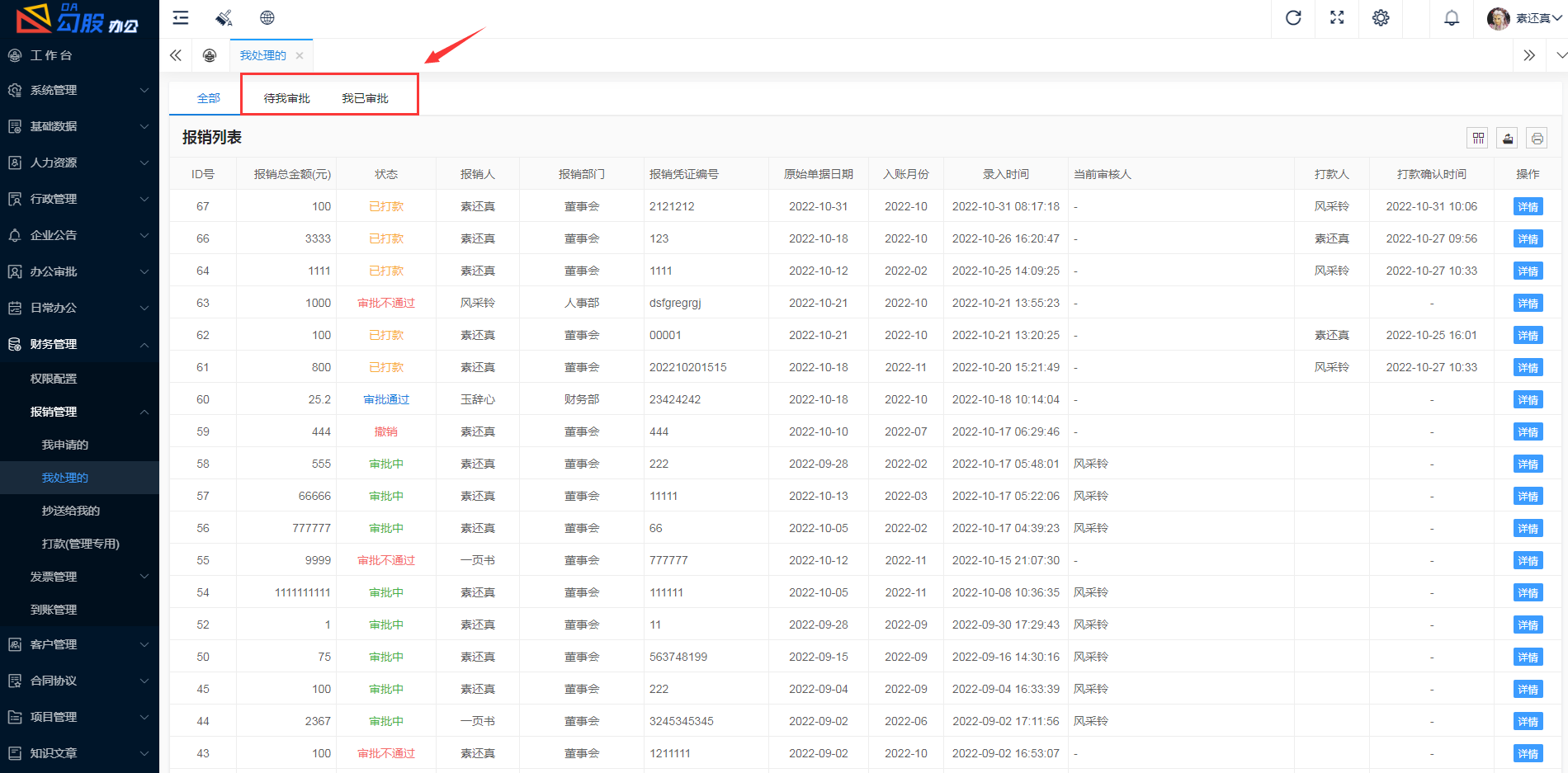Screen dimensions: 1568x773
Task: Expand 基础数据 menu
Action: click(x=79, y=126)
